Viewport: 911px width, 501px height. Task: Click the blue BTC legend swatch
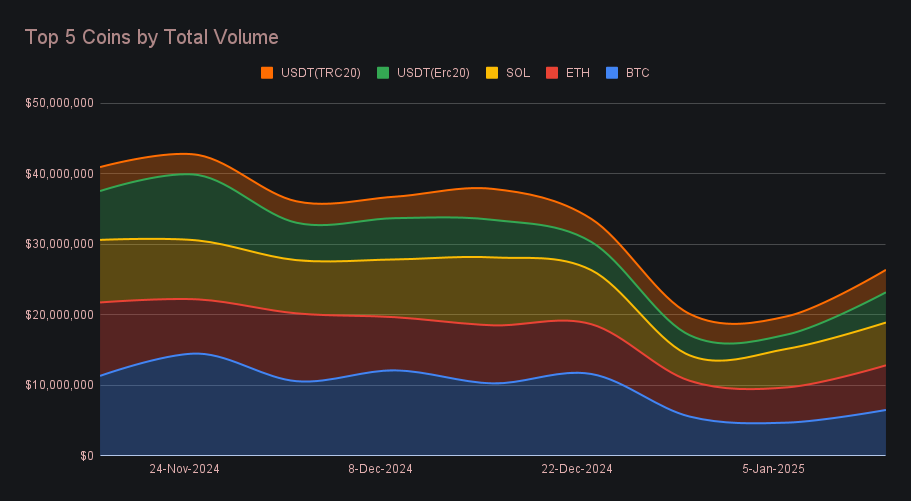[612, 73]
